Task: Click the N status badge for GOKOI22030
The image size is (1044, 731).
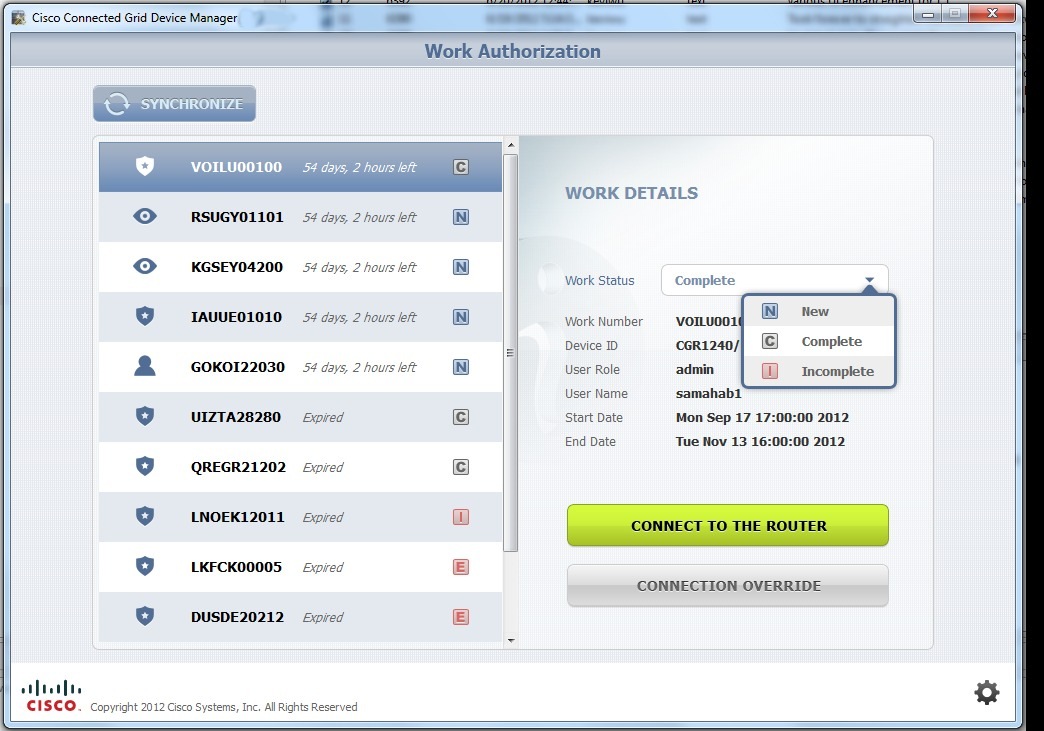Action: click(x=461, y=367)
